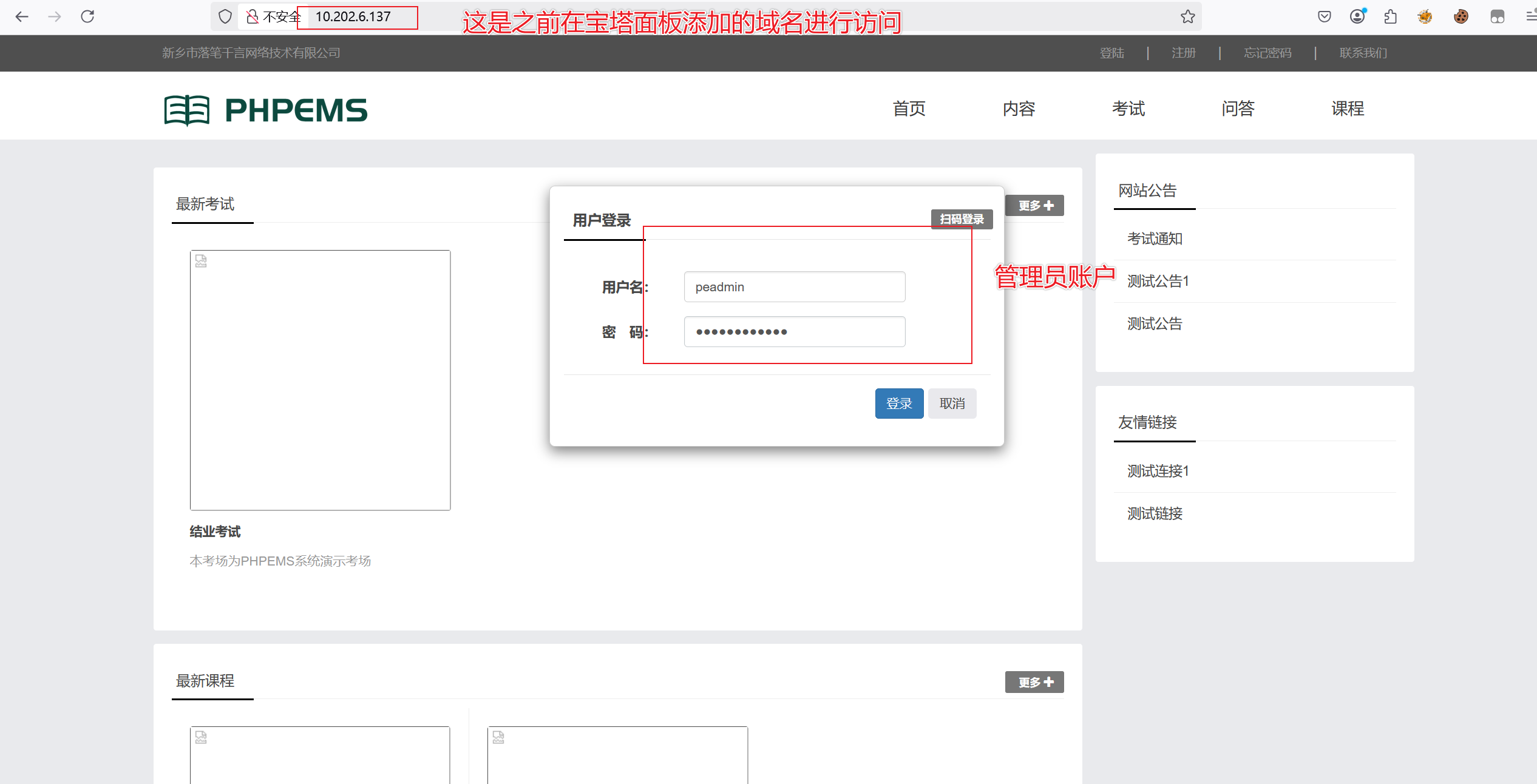
Task: Open the extensions puzzle icon
Action: click(x=1391, y=16)
